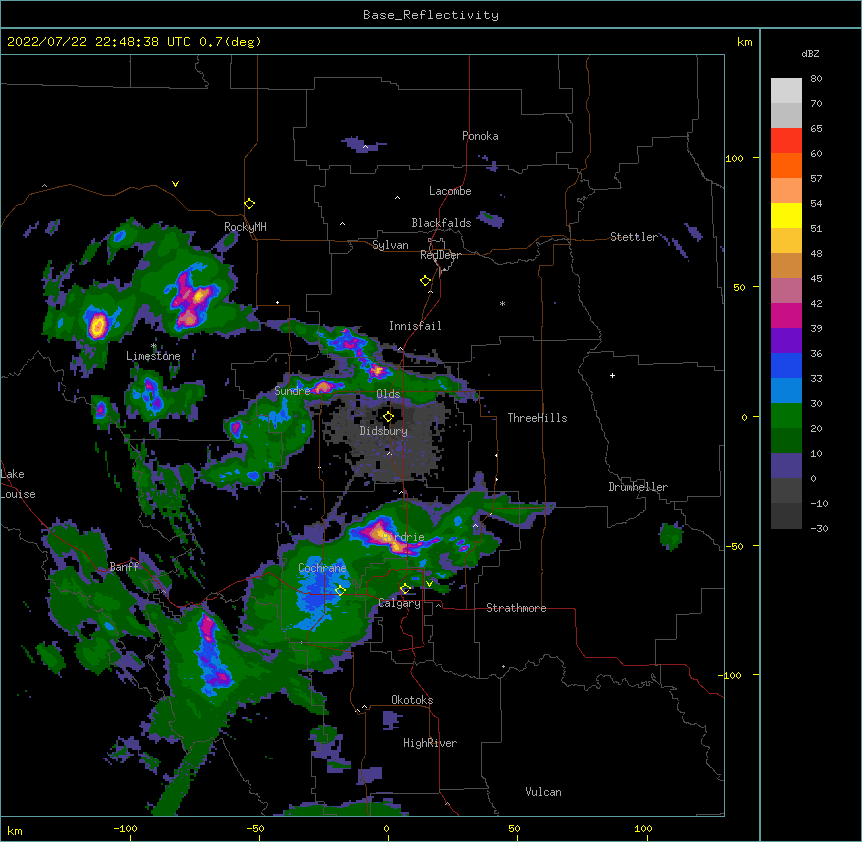Click the RedDeer city label
Screen dimensions: 862x842
point(440,255)
